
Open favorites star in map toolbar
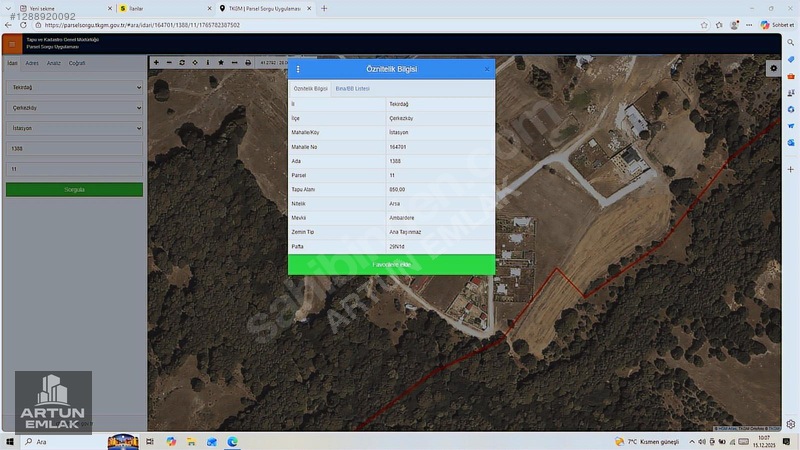click(x=221, y=62)
